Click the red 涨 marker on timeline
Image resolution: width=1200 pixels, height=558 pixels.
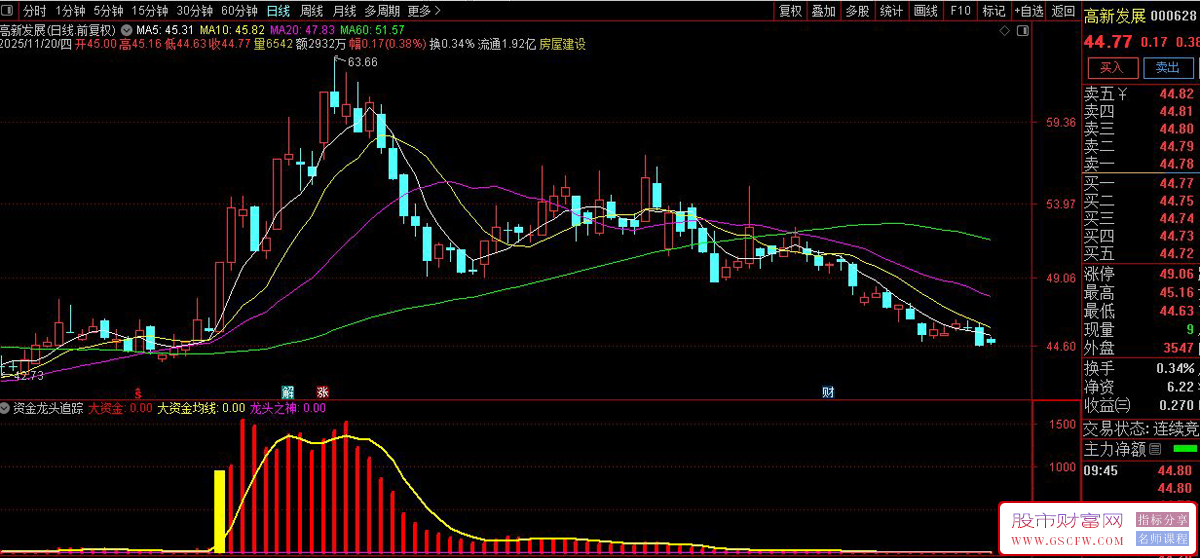coord(322,391)
